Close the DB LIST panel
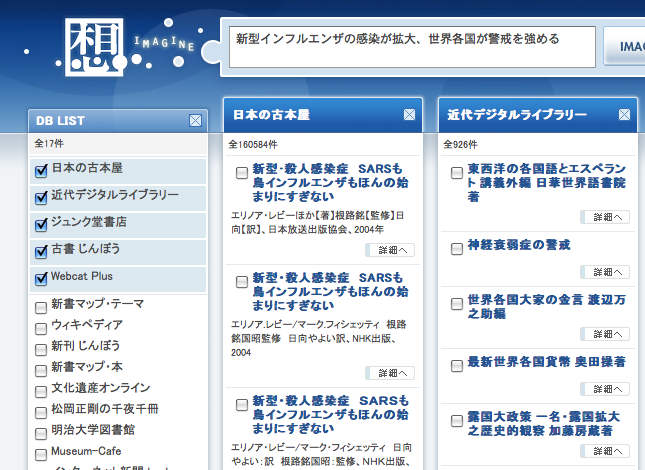 (x=195, y=120)
